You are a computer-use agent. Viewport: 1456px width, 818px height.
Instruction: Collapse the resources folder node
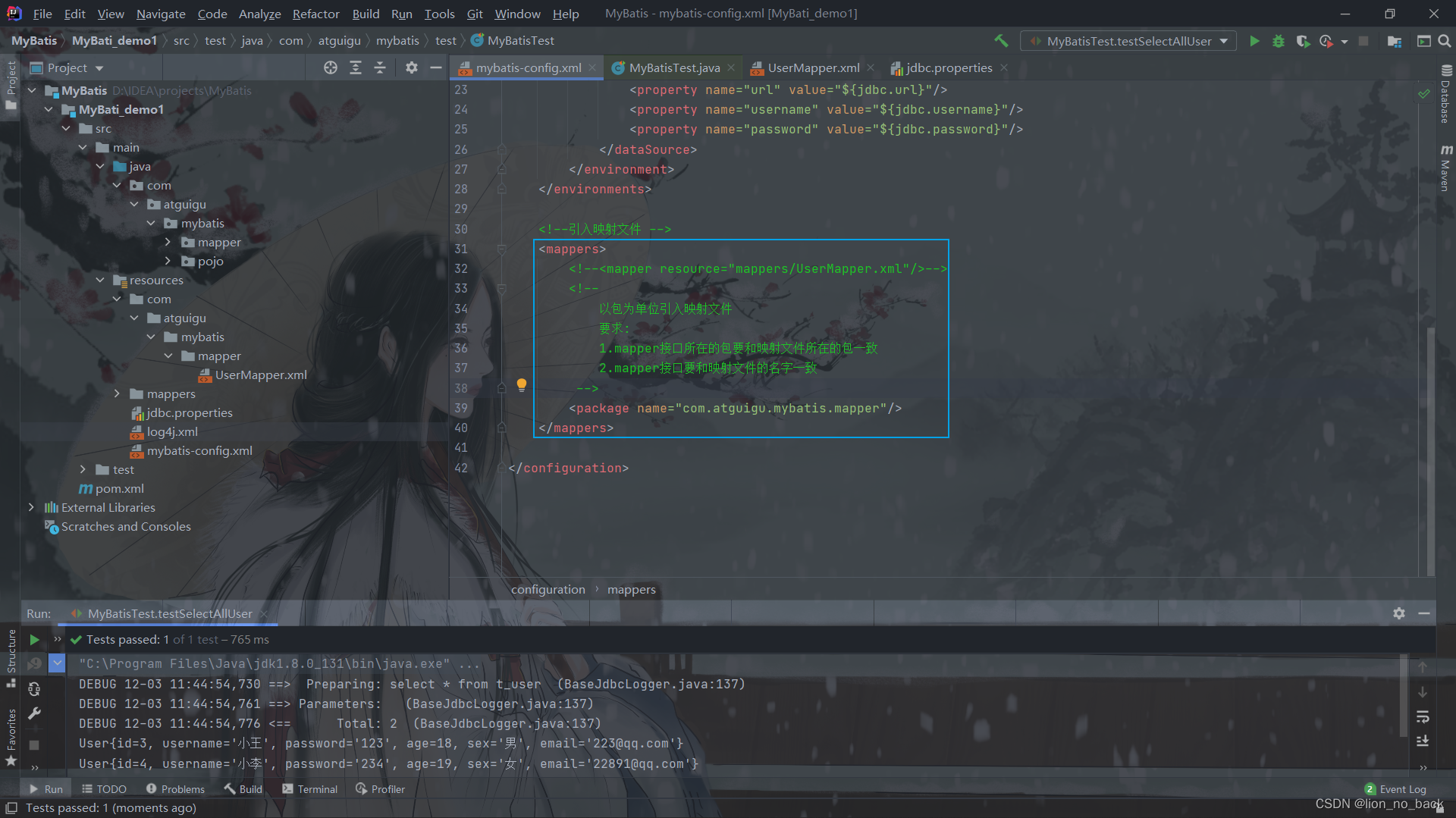(x=100, y=280)
